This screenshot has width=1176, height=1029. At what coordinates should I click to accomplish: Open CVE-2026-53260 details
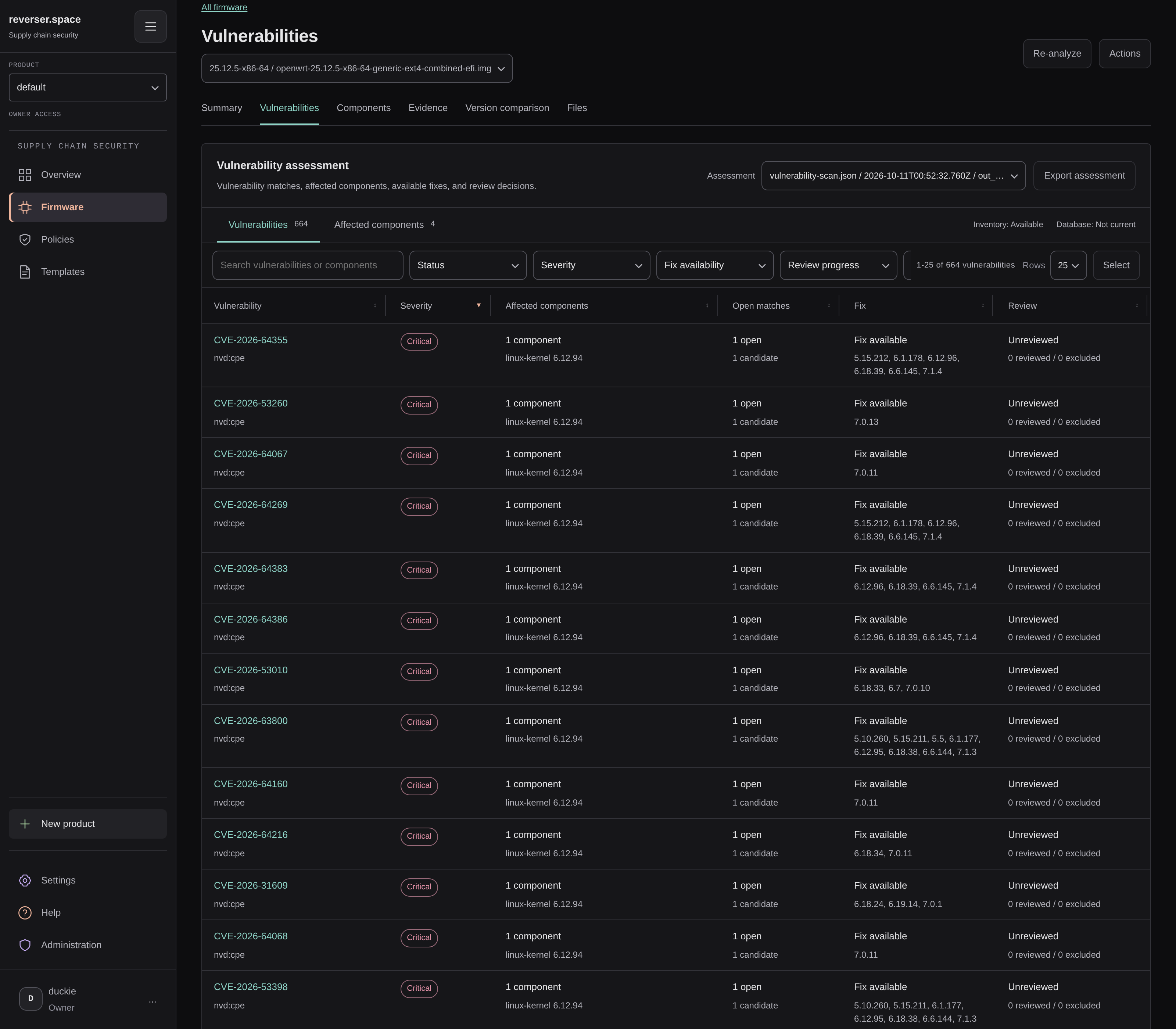pos(250,403)
